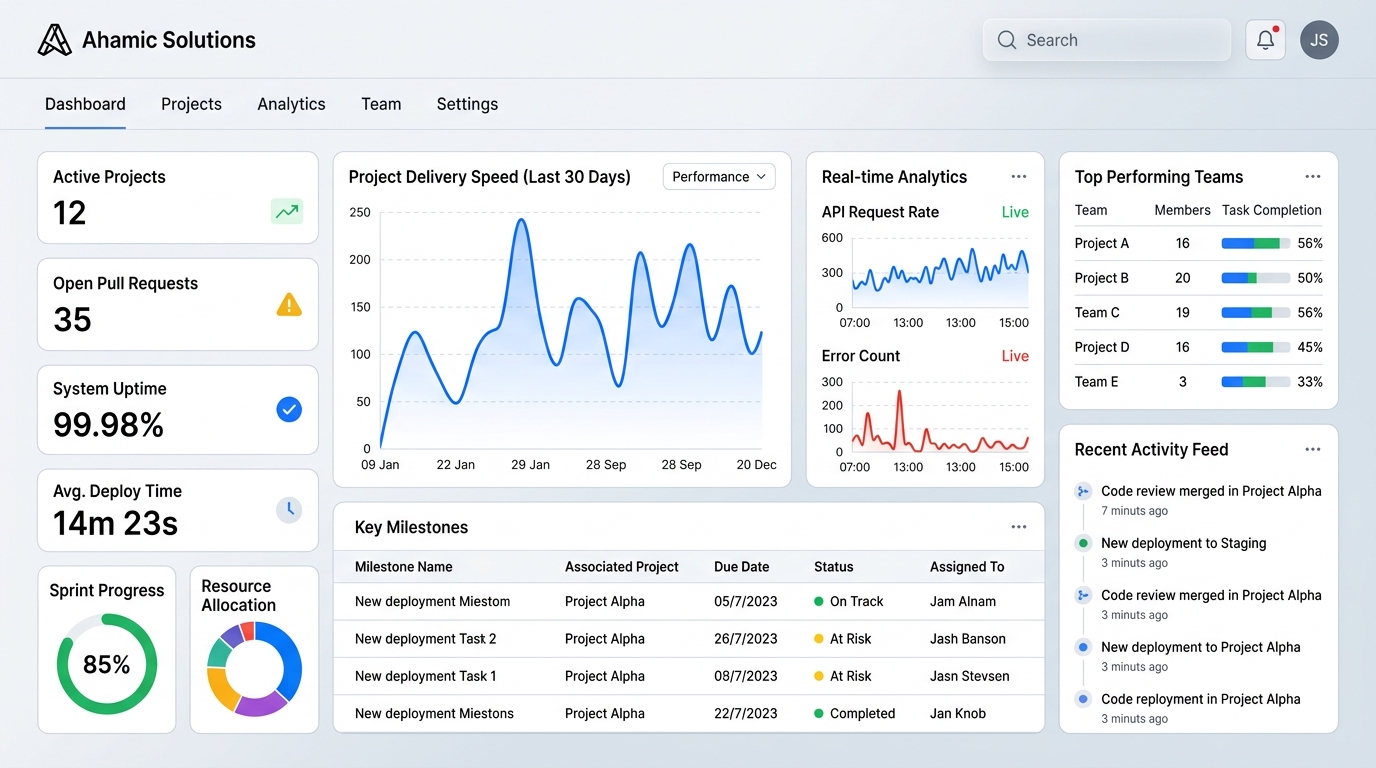This screenshot has height=768, width=1376.
Task: Click the Project A team name
Action: pyautogui.click(x=1102, y=243)
